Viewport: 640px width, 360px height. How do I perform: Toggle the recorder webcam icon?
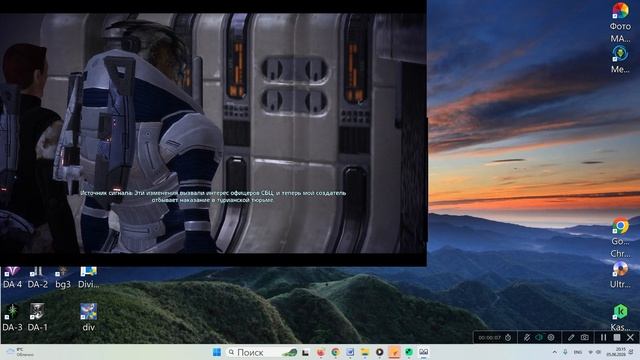pos(551,338)
